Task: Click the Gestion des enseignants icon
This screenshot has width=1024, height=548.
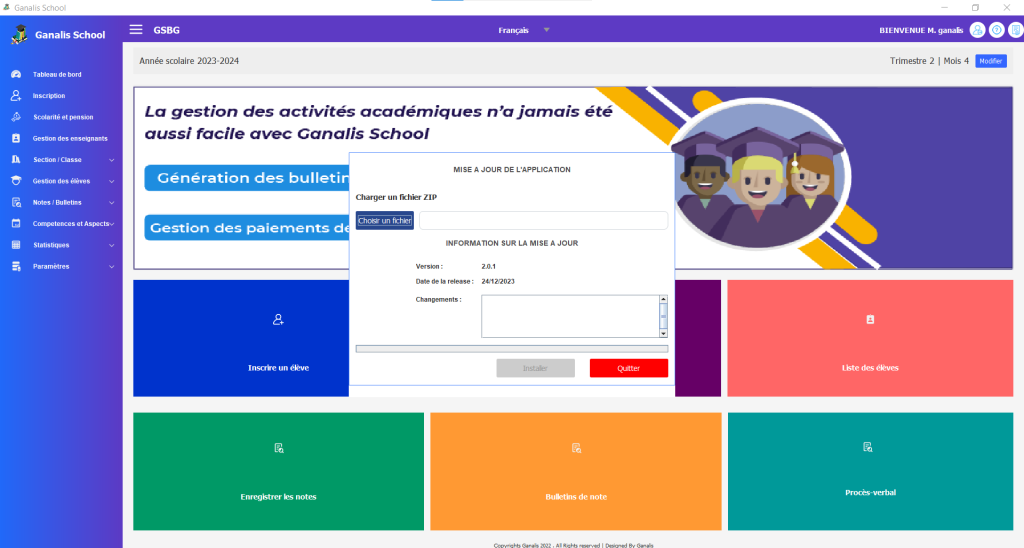Action: click(16, 138)
